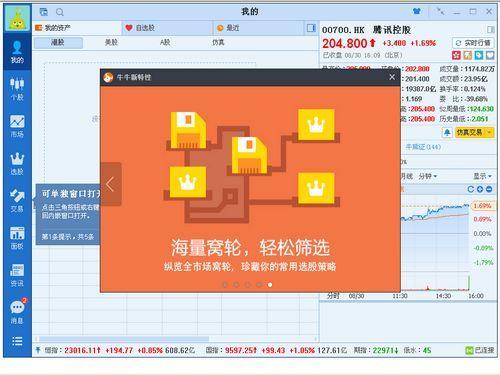Select the third pagination dot in the popup
Image resolution: width=500 pixels, height=375 pixels.
[x=248, y=285]
